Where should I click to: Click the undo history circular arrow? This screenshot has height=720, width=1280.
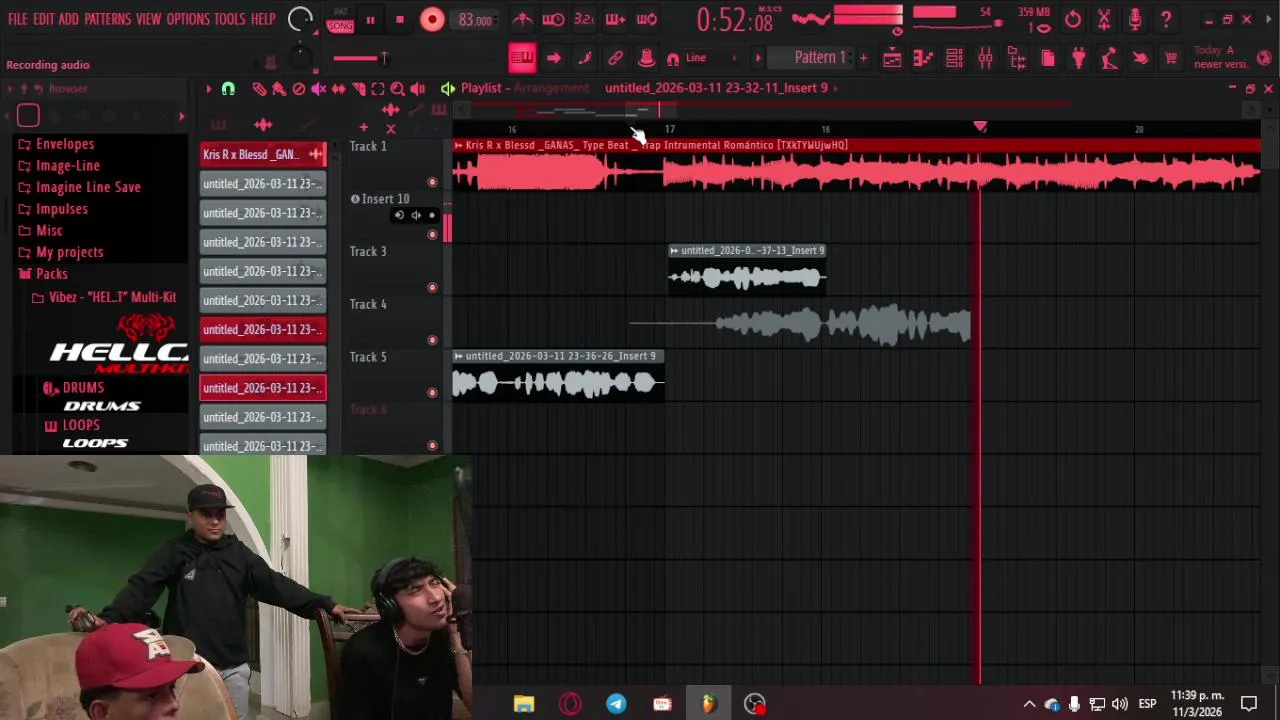coord(1073,19)
